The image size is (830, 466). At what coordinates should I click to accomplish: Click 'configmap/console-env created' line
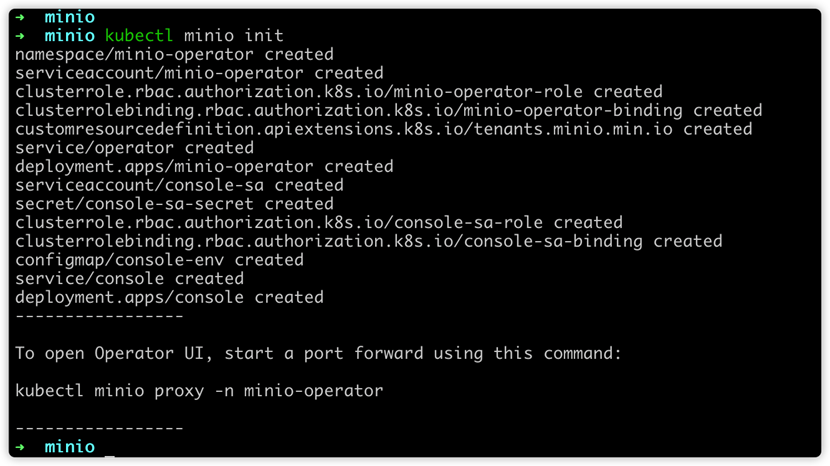click(159, 260)
